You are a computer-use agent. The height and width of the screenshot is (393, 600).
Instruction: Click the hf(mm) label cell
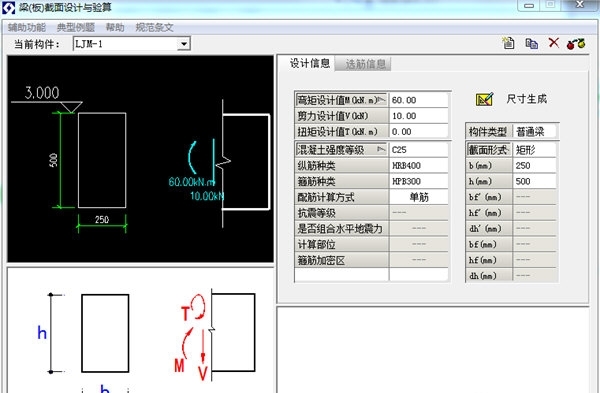tap(489, 260)
